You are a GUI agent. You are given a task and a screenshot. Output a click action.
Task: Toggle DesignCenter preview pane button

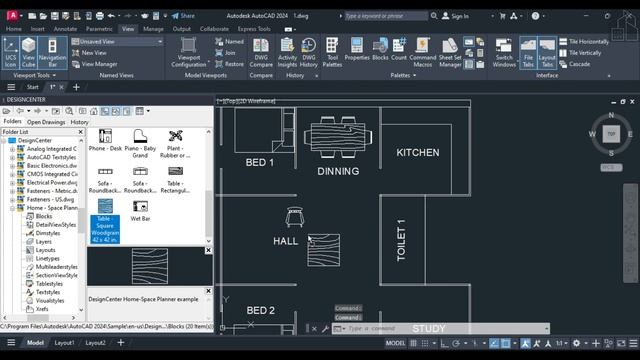tap(116, 111)
